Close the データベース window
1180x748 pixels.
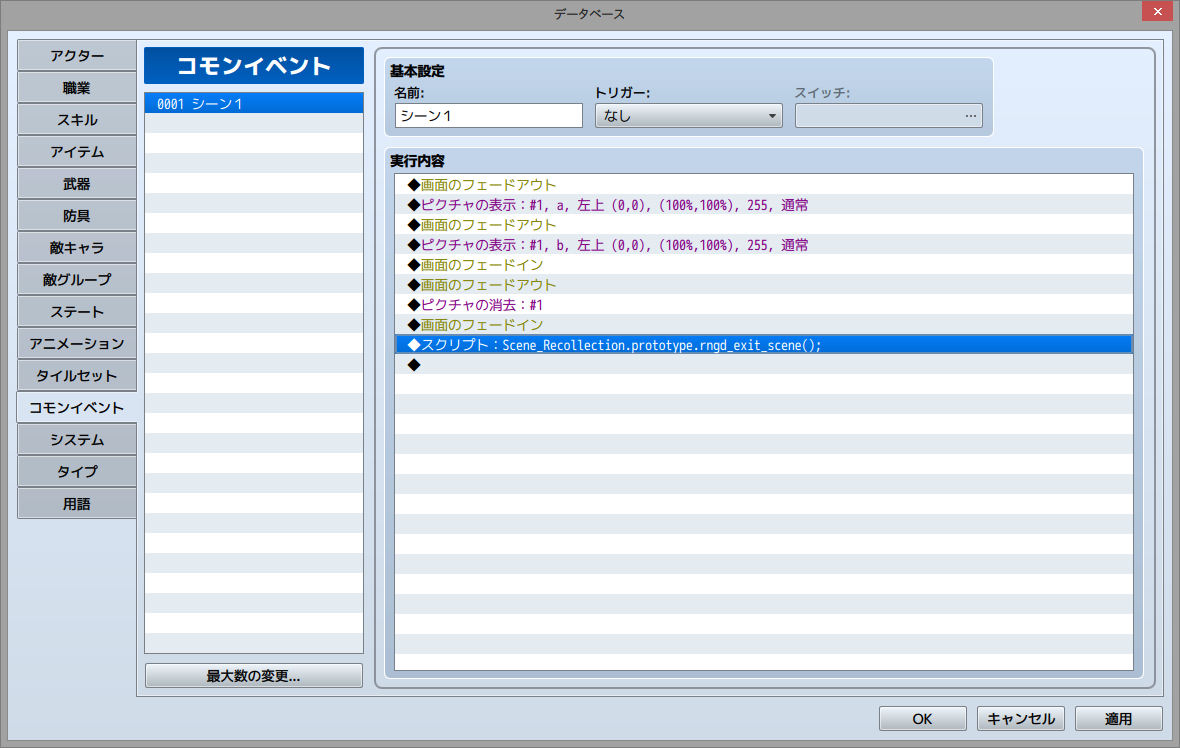coord(1157,11)
